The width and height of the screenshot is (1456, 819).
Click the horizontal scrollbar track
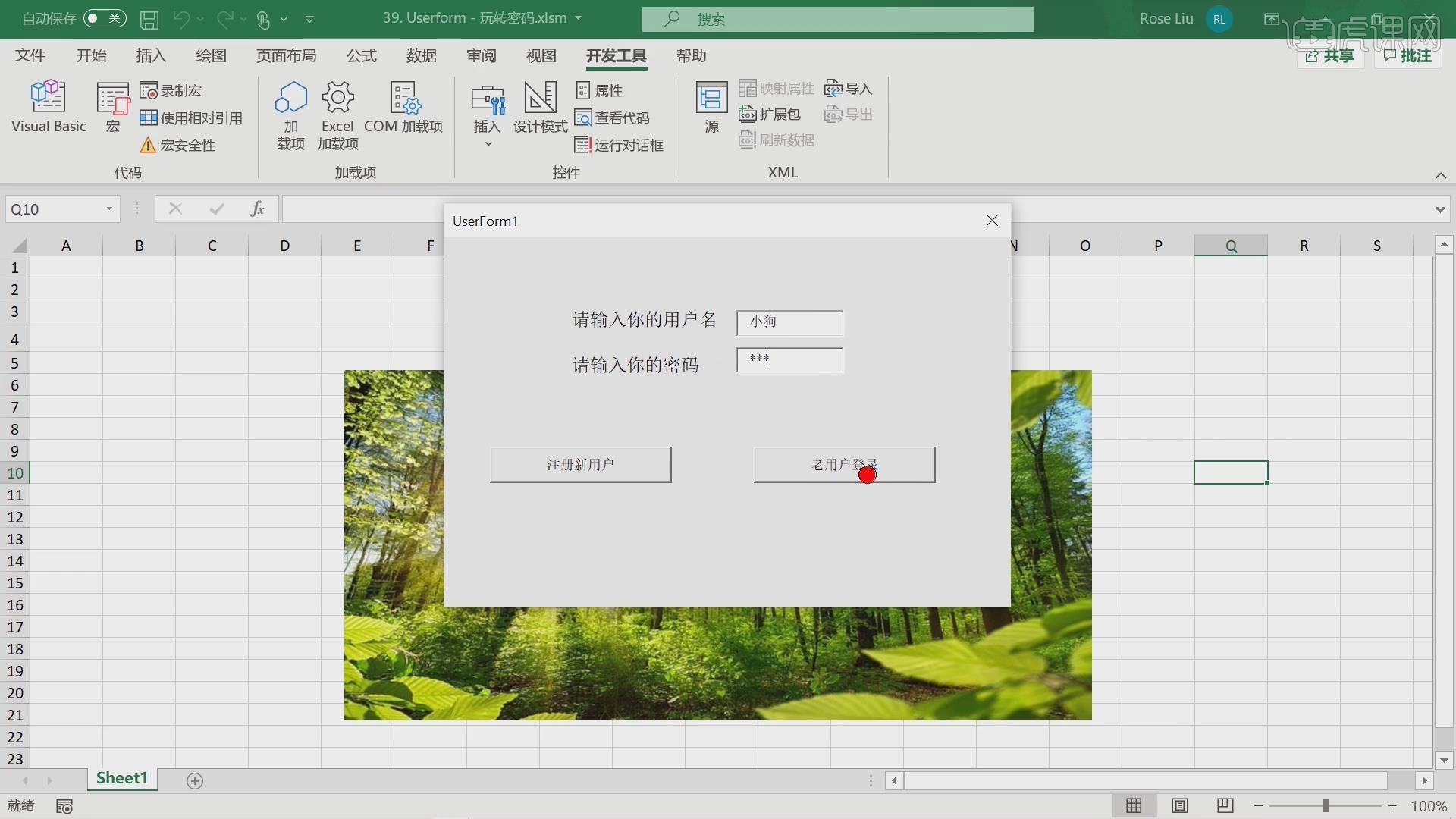point(1145,780)
